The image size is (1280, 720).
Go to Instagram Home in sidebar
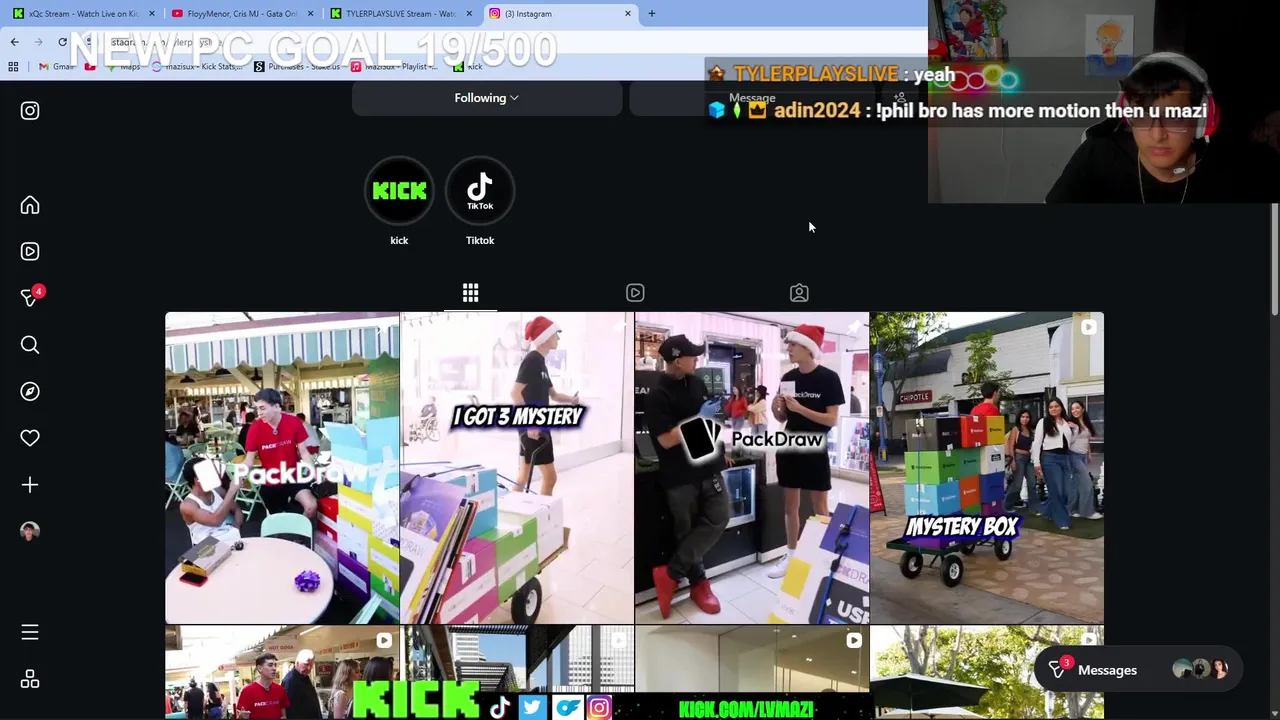tap(30, 205)
